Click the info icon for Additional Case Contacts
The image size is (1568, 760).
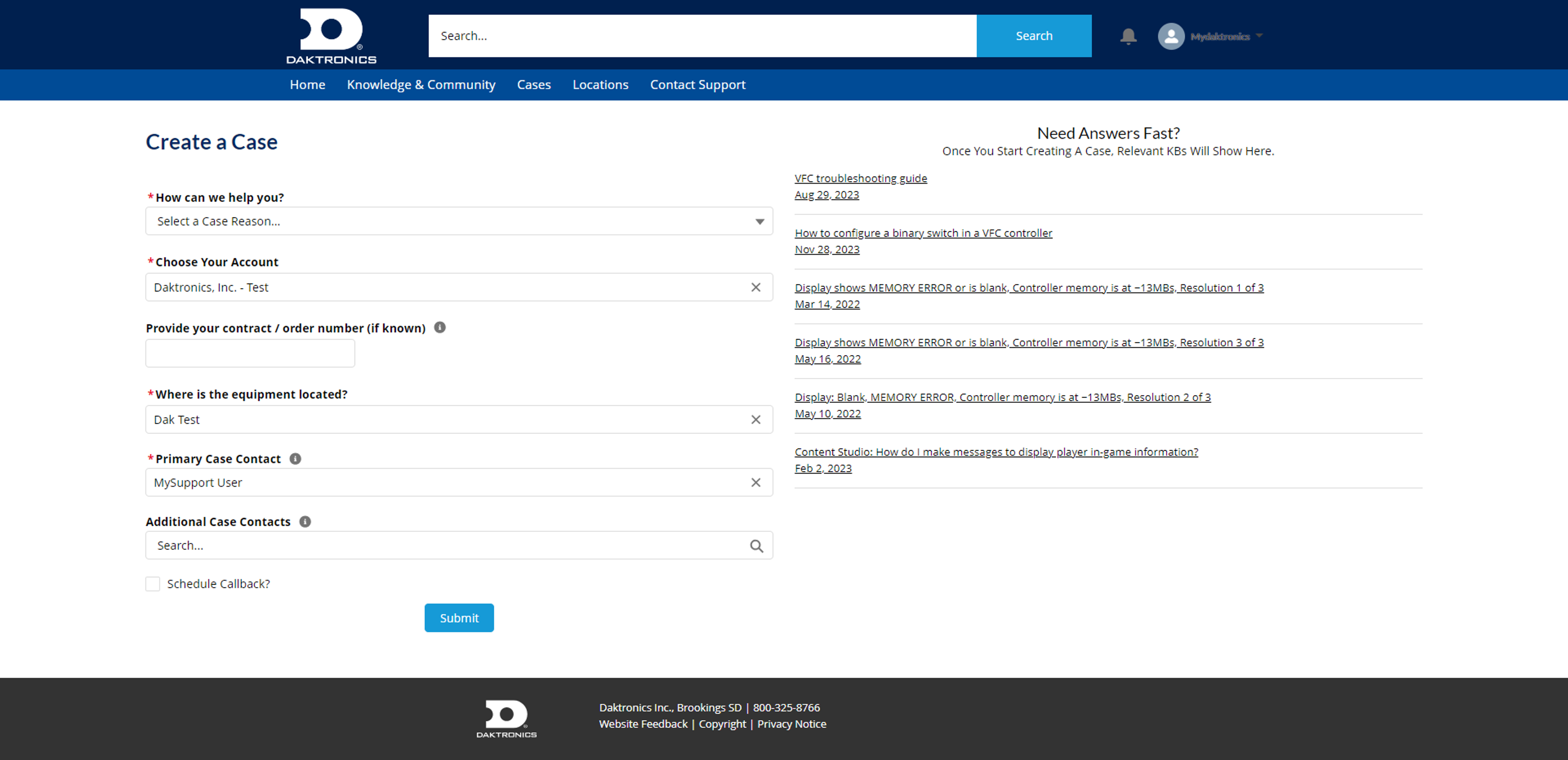[x=305, y=522]
